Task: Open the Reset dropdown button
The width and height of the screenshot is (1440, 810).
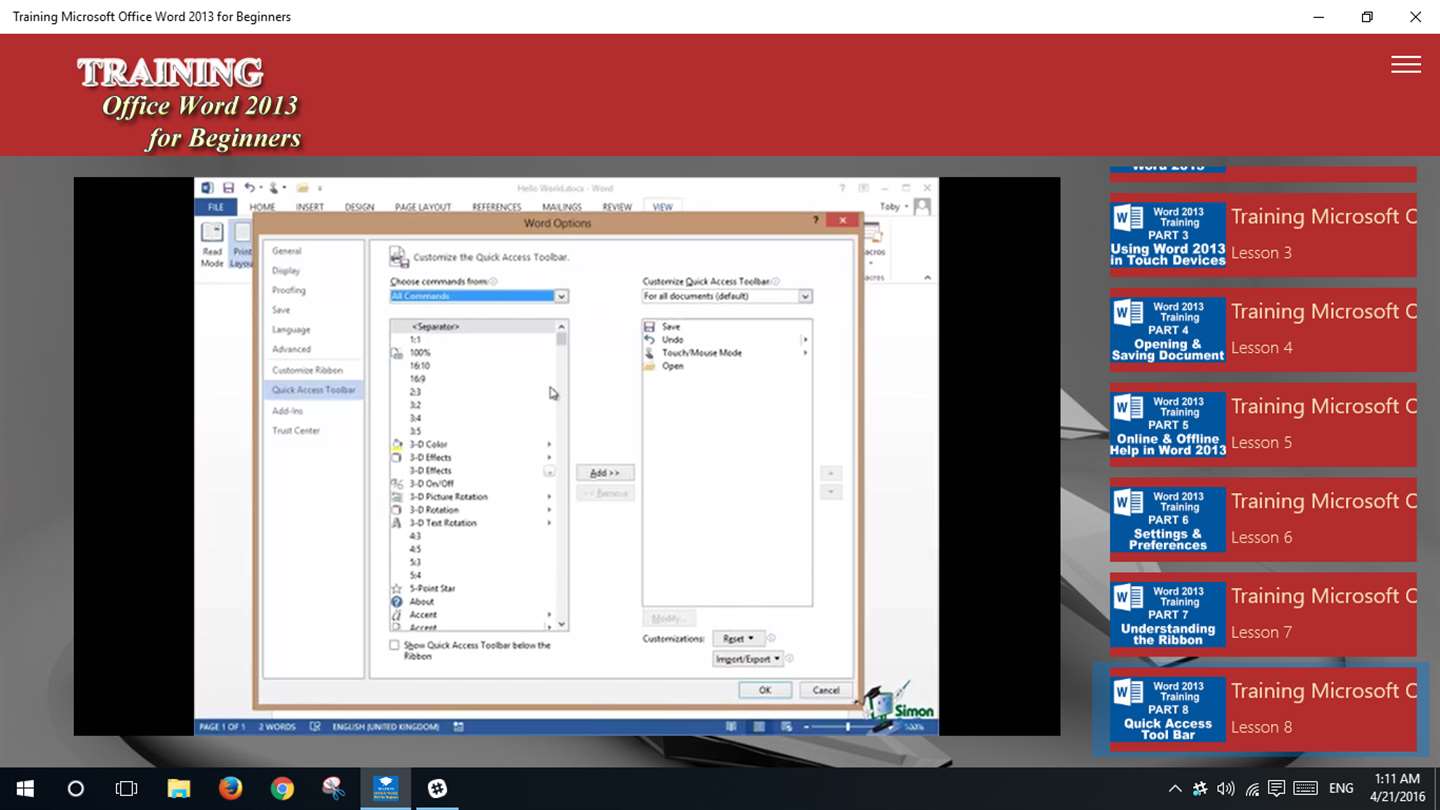Action: pos(738,638)
